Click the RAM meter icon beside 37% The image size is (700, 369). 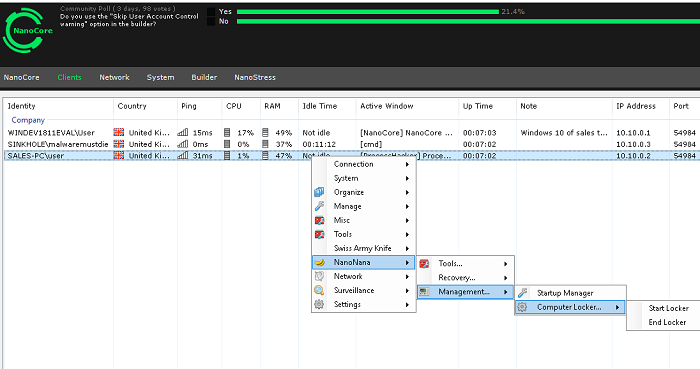click(265, 144)
